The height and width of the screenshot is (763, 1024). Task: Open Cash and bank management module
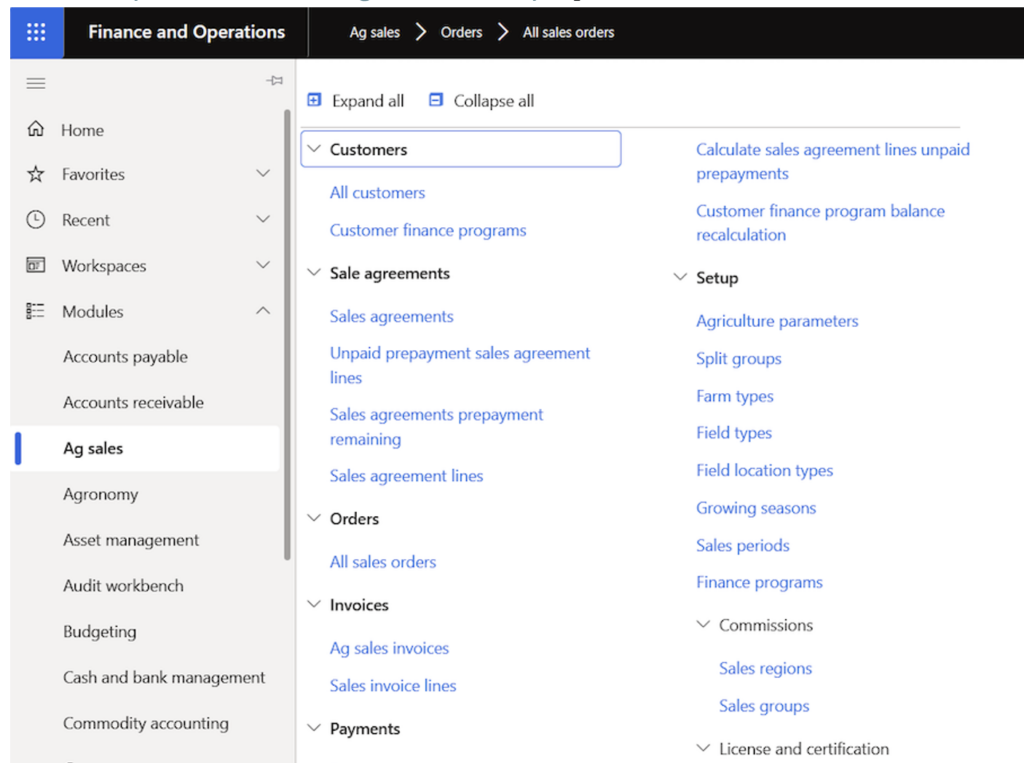164,677
